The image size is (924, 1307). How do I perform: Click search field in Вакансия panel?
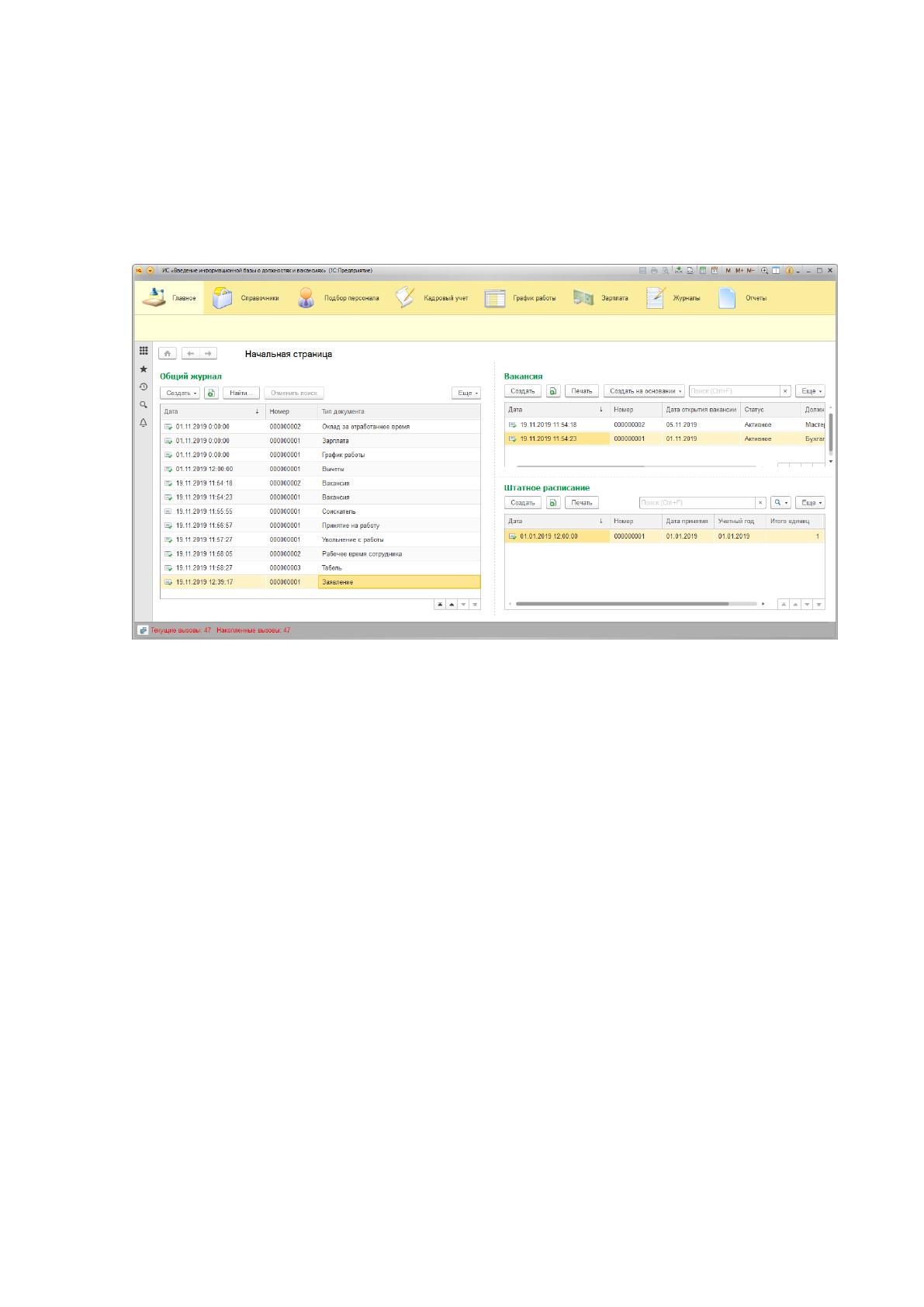pos(734,391)
